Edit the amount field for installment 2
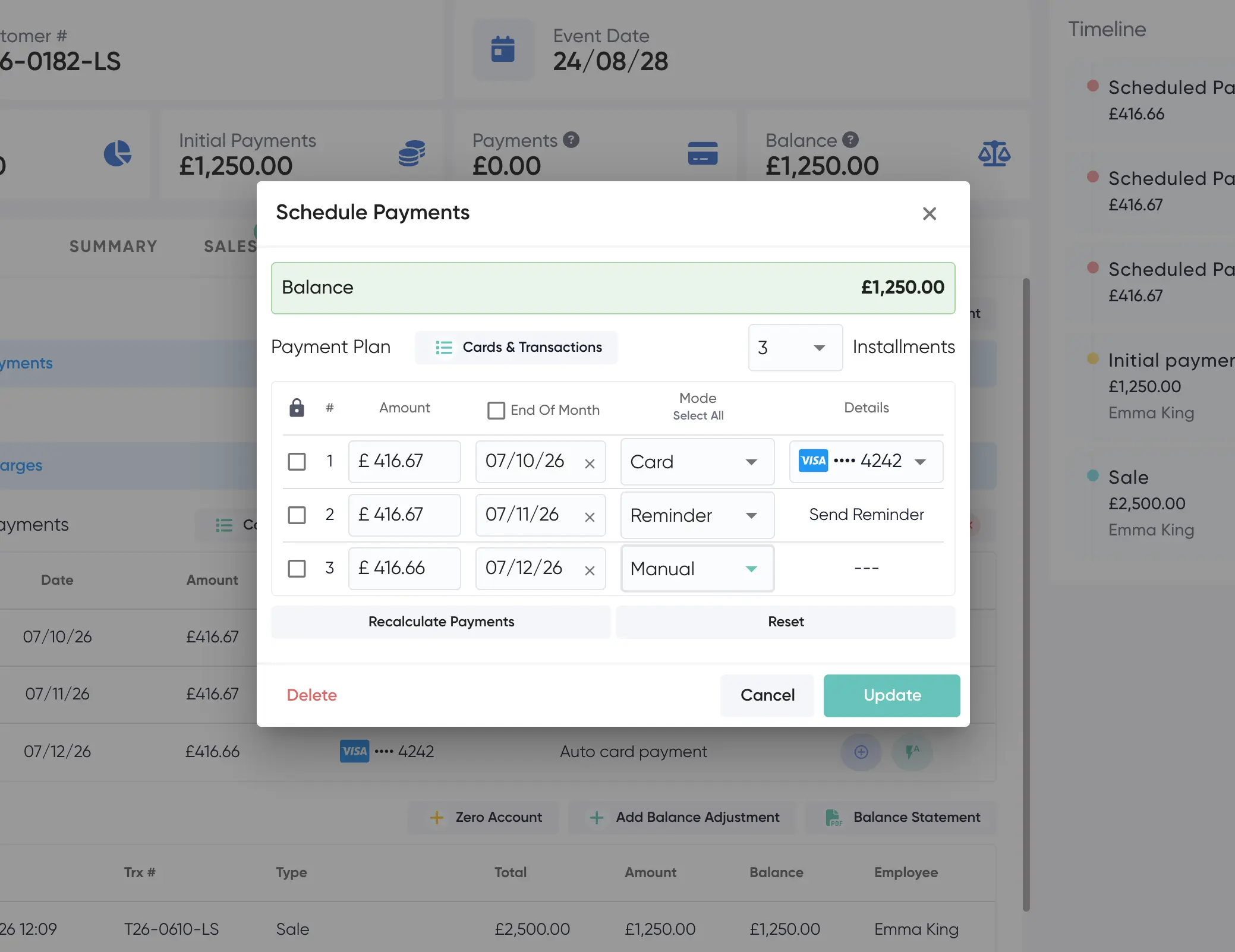 (404, 515)
